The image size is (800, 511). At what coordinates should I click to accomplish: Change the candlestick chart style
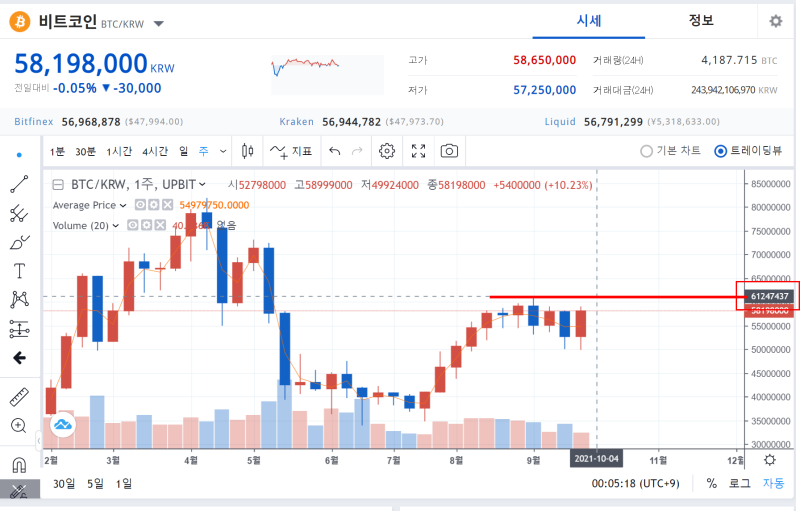tap(247, 151)
